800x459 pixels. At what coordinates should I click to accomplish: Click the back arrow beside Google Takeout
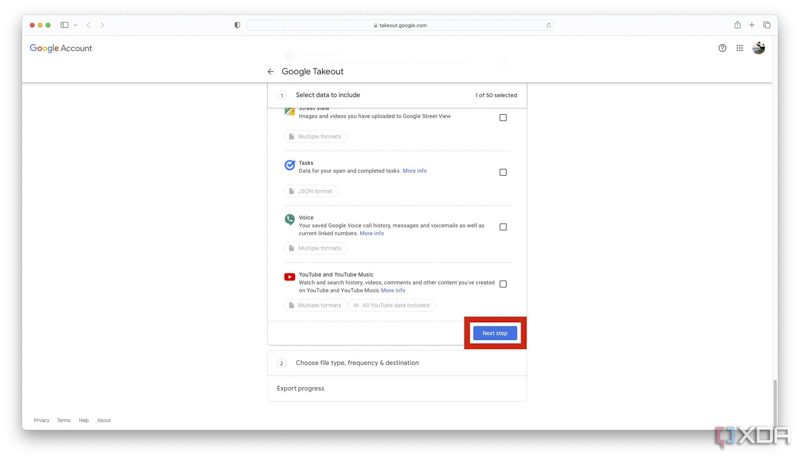coord(270,72)
